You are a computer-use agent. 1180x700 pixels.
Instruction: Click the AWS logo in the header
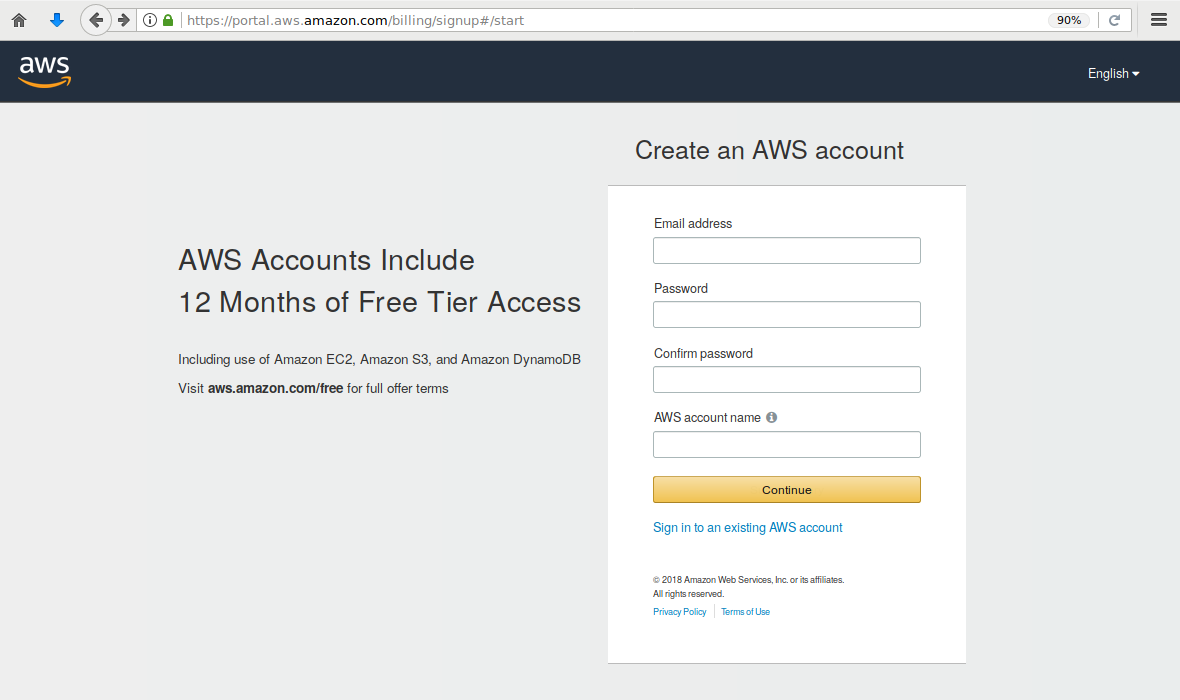click(44, 71)
